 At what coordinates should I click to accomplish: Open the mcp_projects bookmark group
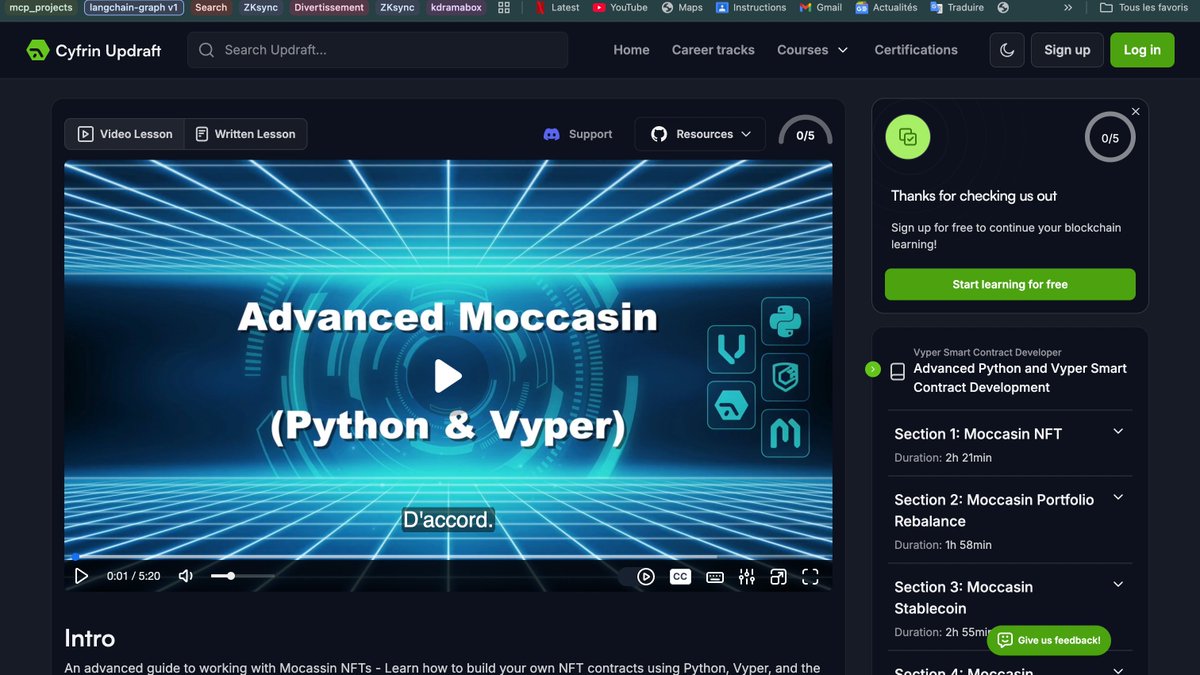click(41, 7)
